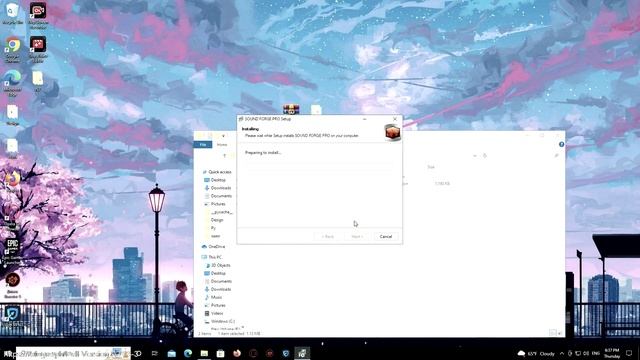Open the Microsoft Edge desktop shortcut
Screen dimensions: 640x360
[x=13, y=83]
